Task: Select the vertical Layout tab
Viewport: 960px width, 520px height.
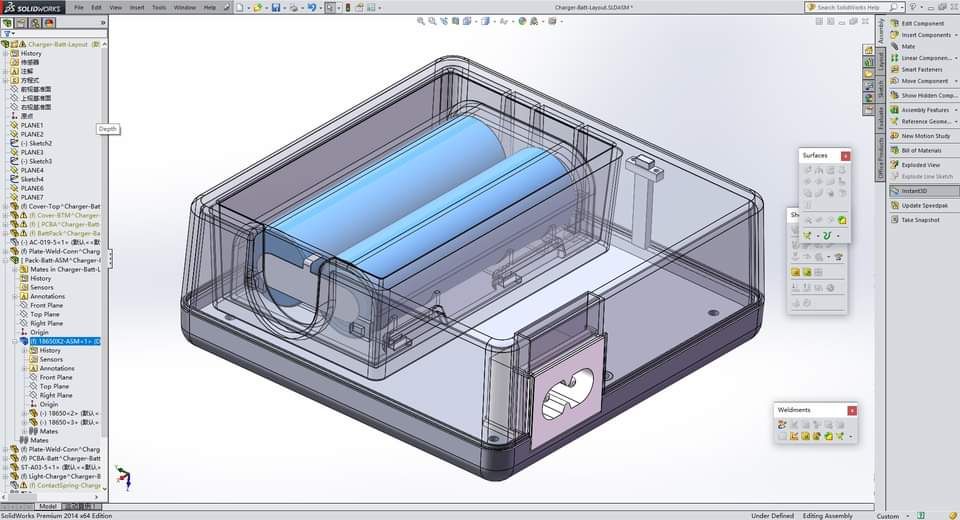Action: 880,62
